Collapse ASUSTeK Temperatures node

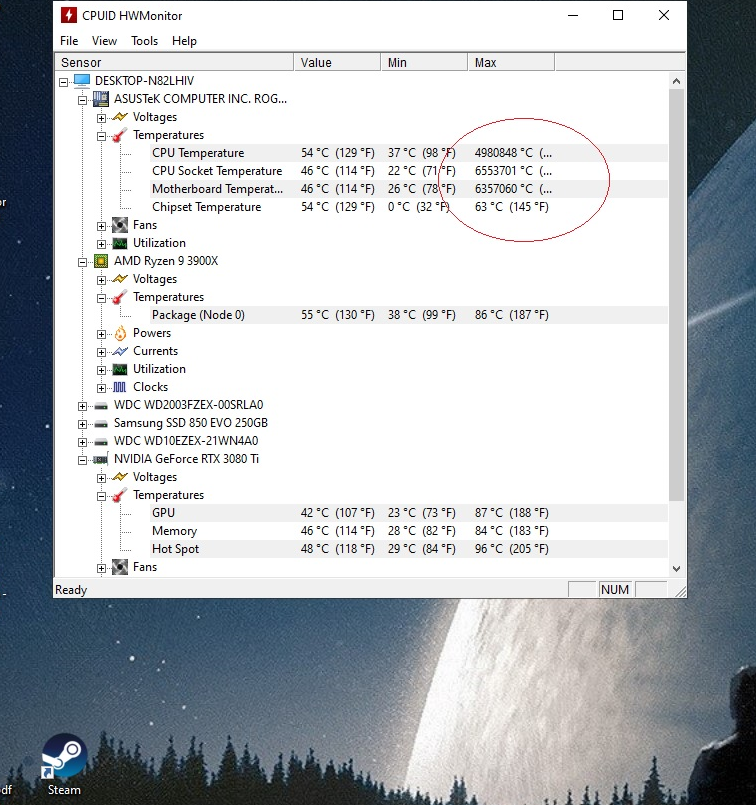pyautogui.click(x=101, y=136)
